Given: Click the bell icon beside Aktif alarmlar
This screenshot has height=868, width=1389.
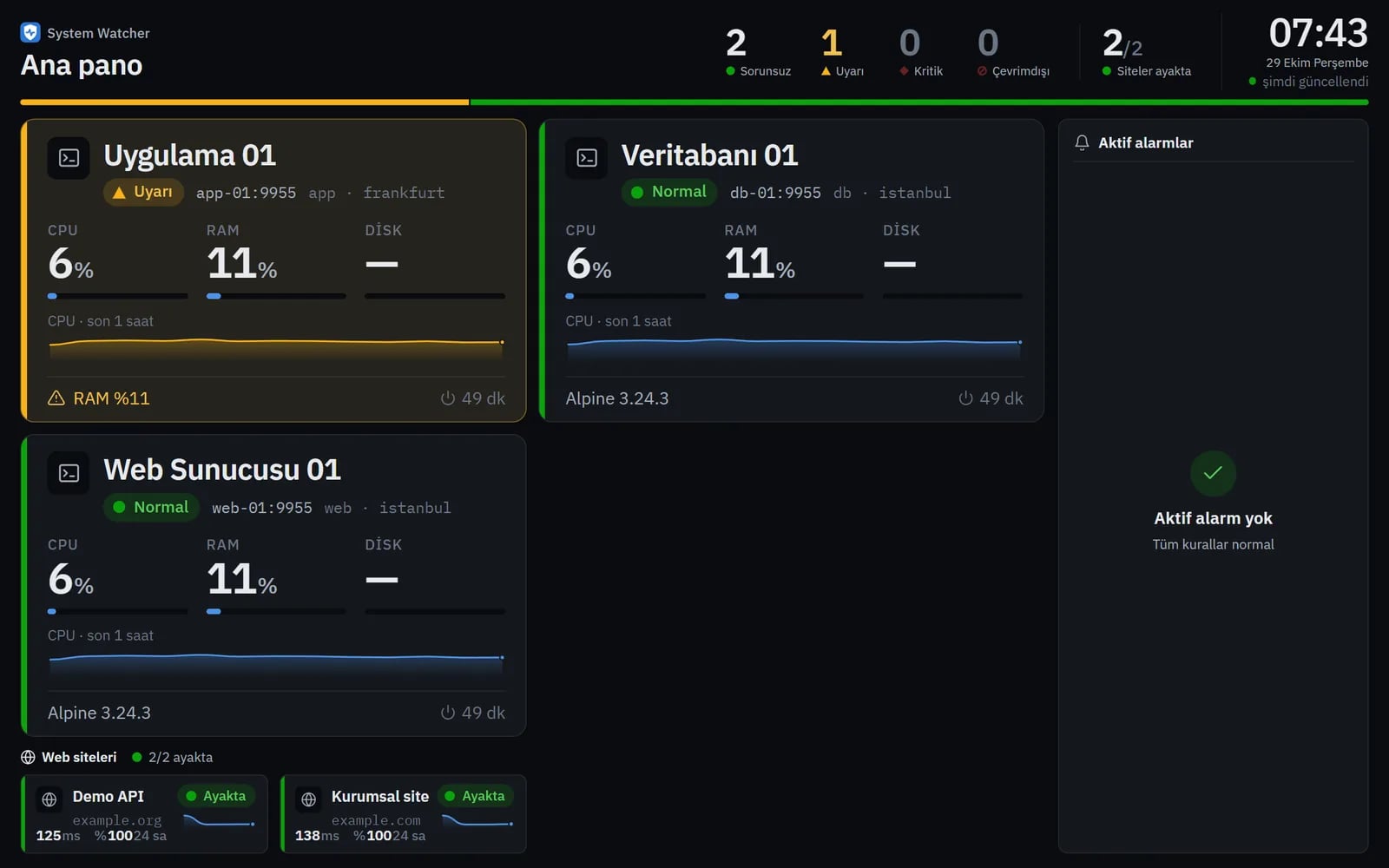Looking at the screenshot, I should pyautogui.click(x=1082, y=142).
